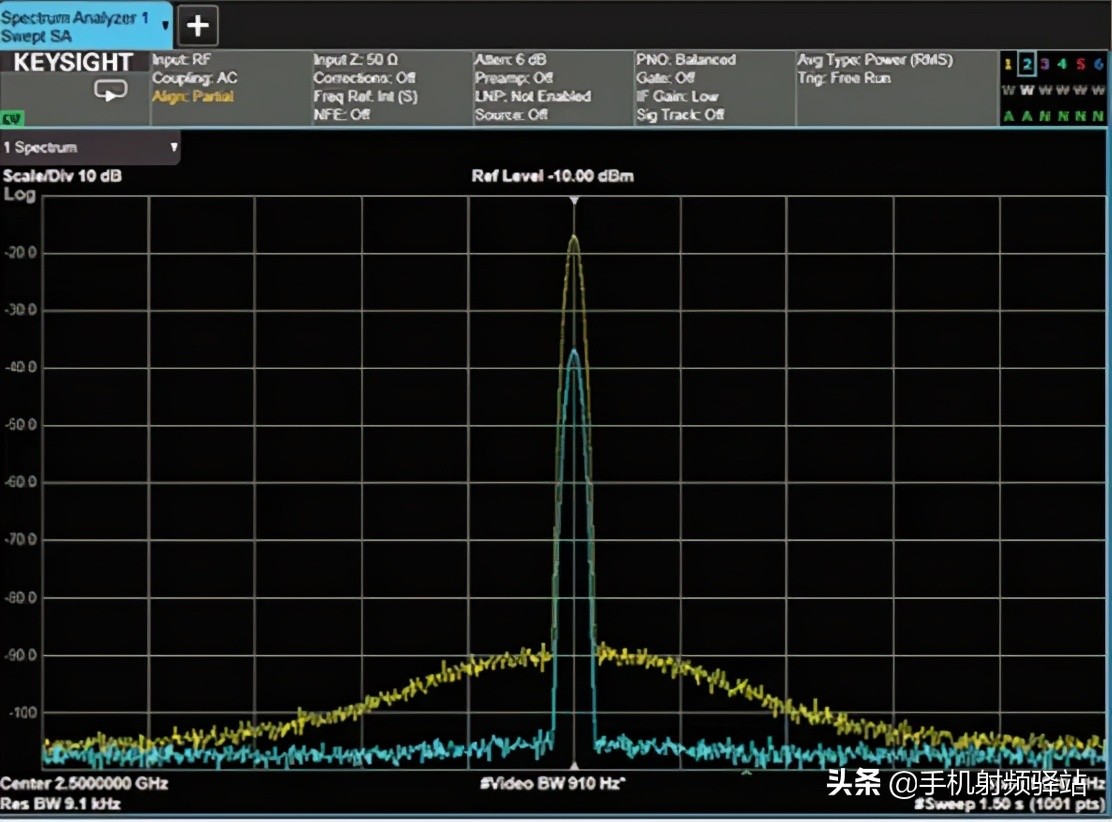Viewport: 1112px width, 822px height.
Task: Click the Keysight screen-message icon below the logo
Action: coord(111,90)
